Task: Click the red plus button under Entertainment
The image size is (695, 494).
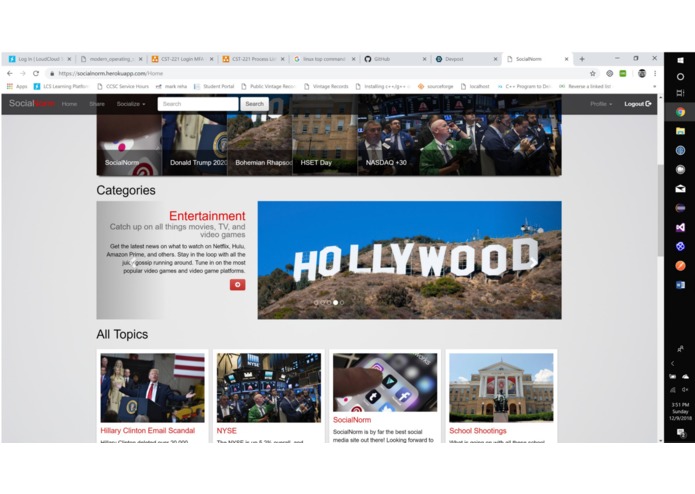Action: point(237,284)
